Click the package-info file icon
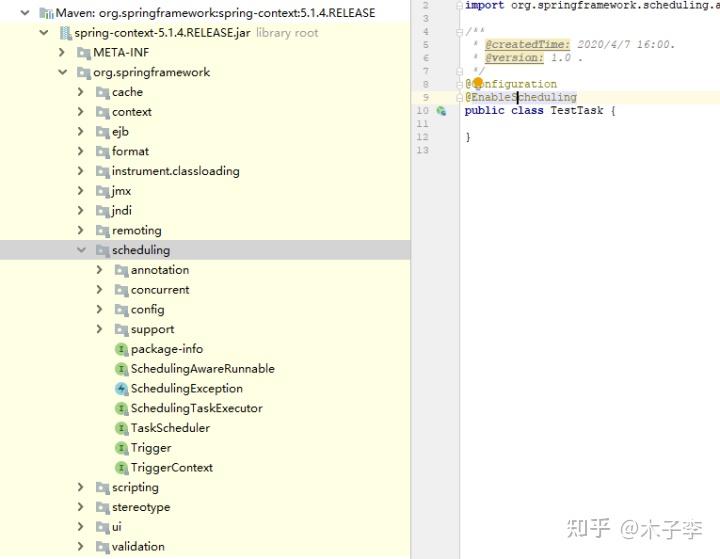The image size is (720, 559). tap(121, 349)
